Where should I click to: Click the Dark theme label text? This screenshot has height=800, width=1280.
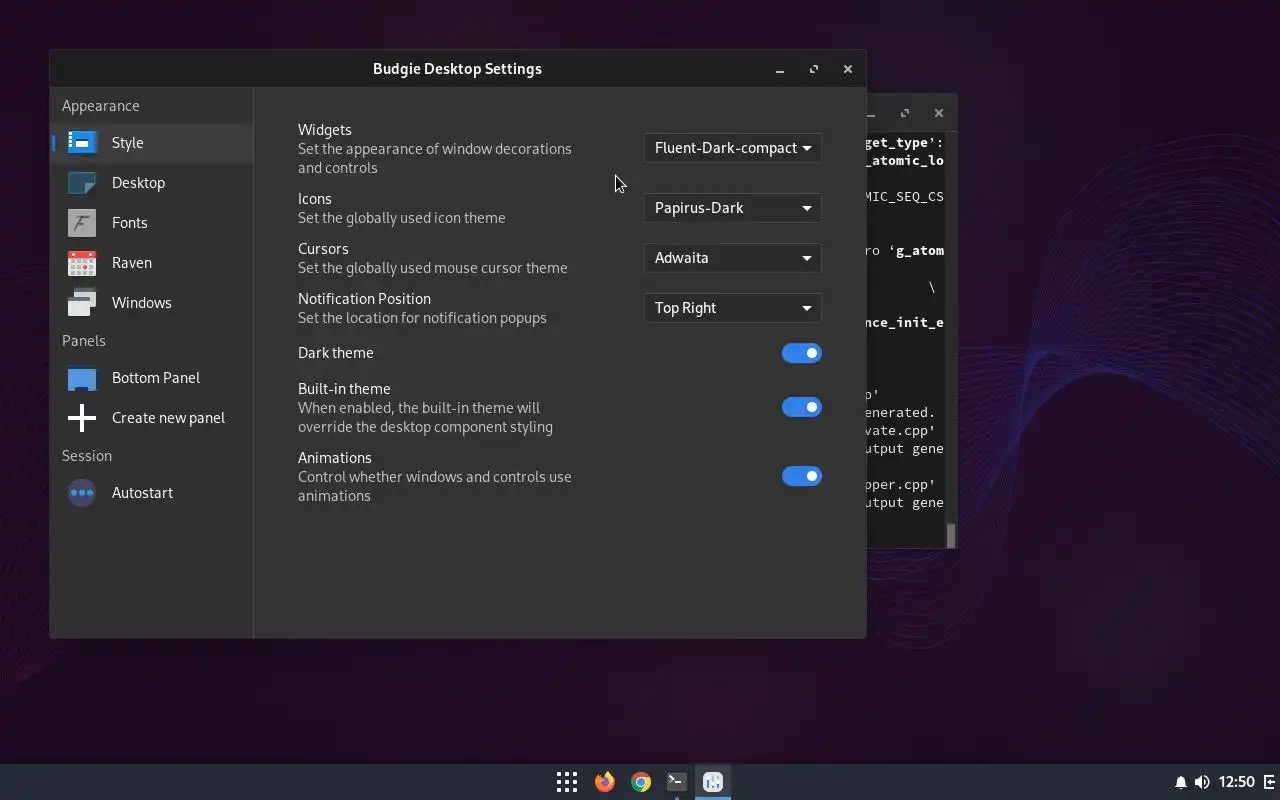click(336, 353)
